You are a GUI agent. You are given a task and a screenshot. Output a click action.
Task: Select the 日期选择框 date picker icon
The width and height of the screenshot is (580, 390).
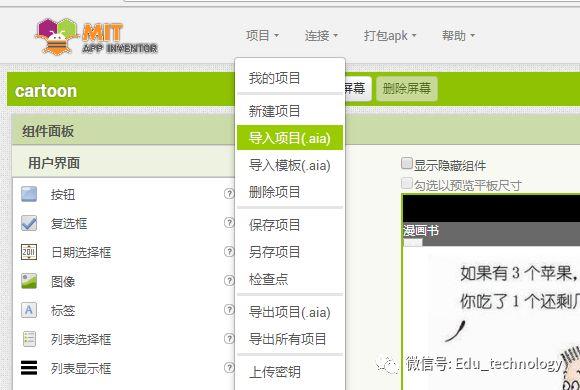29,252
